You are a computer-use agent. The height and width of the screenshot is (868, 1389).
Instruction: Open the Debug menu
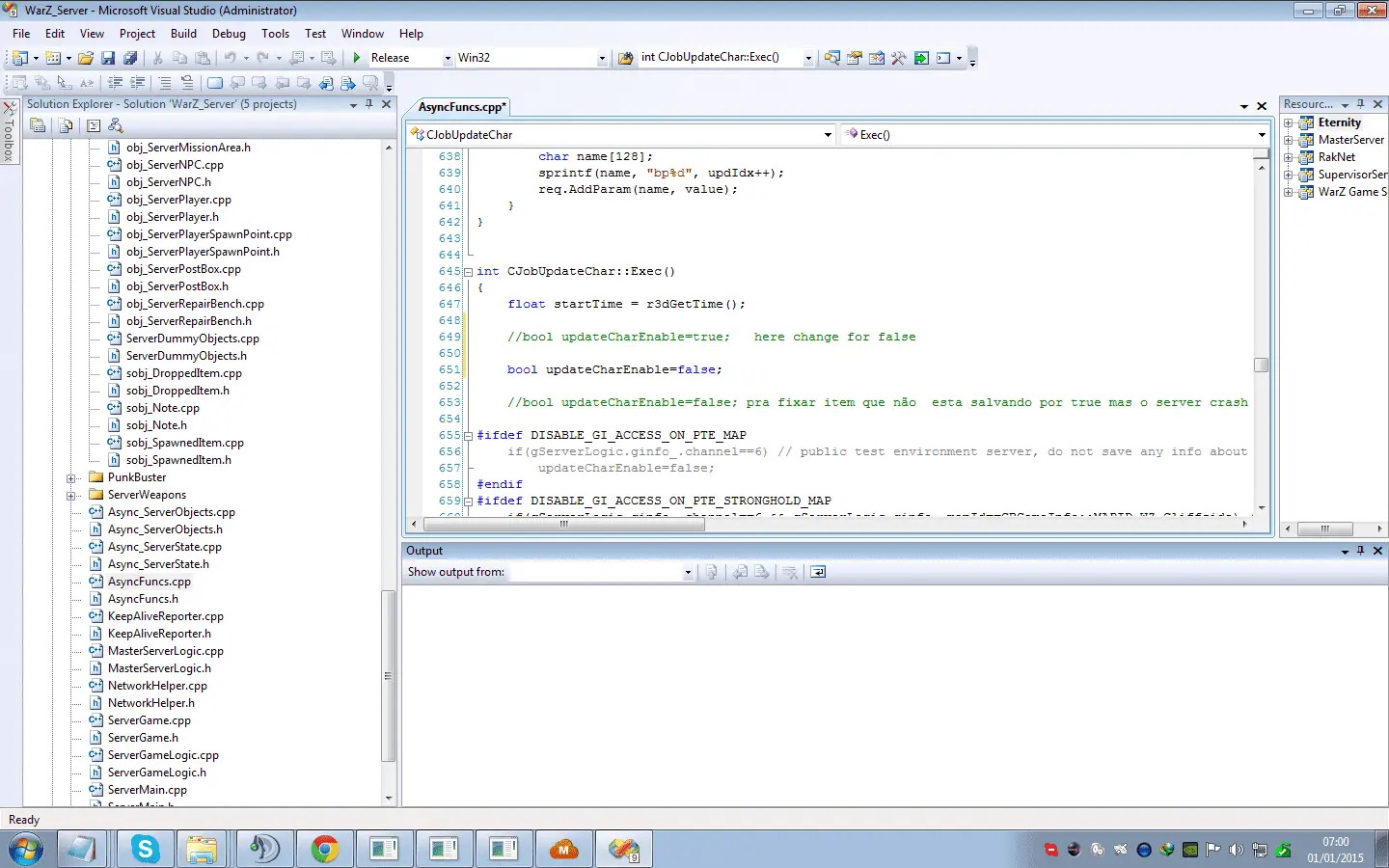229,34
